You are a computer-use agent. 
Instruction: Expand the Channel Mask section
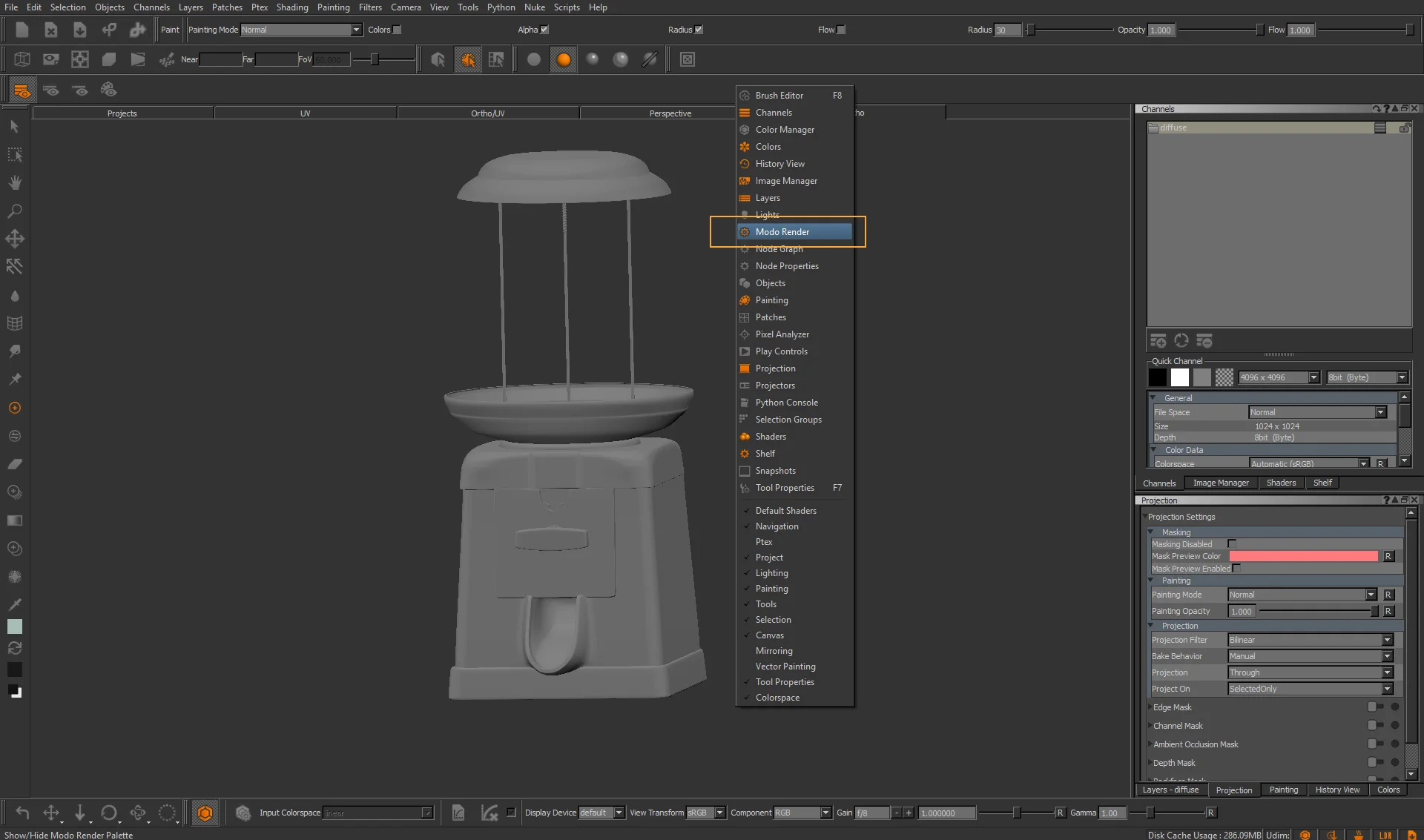tap(1150, 726)
